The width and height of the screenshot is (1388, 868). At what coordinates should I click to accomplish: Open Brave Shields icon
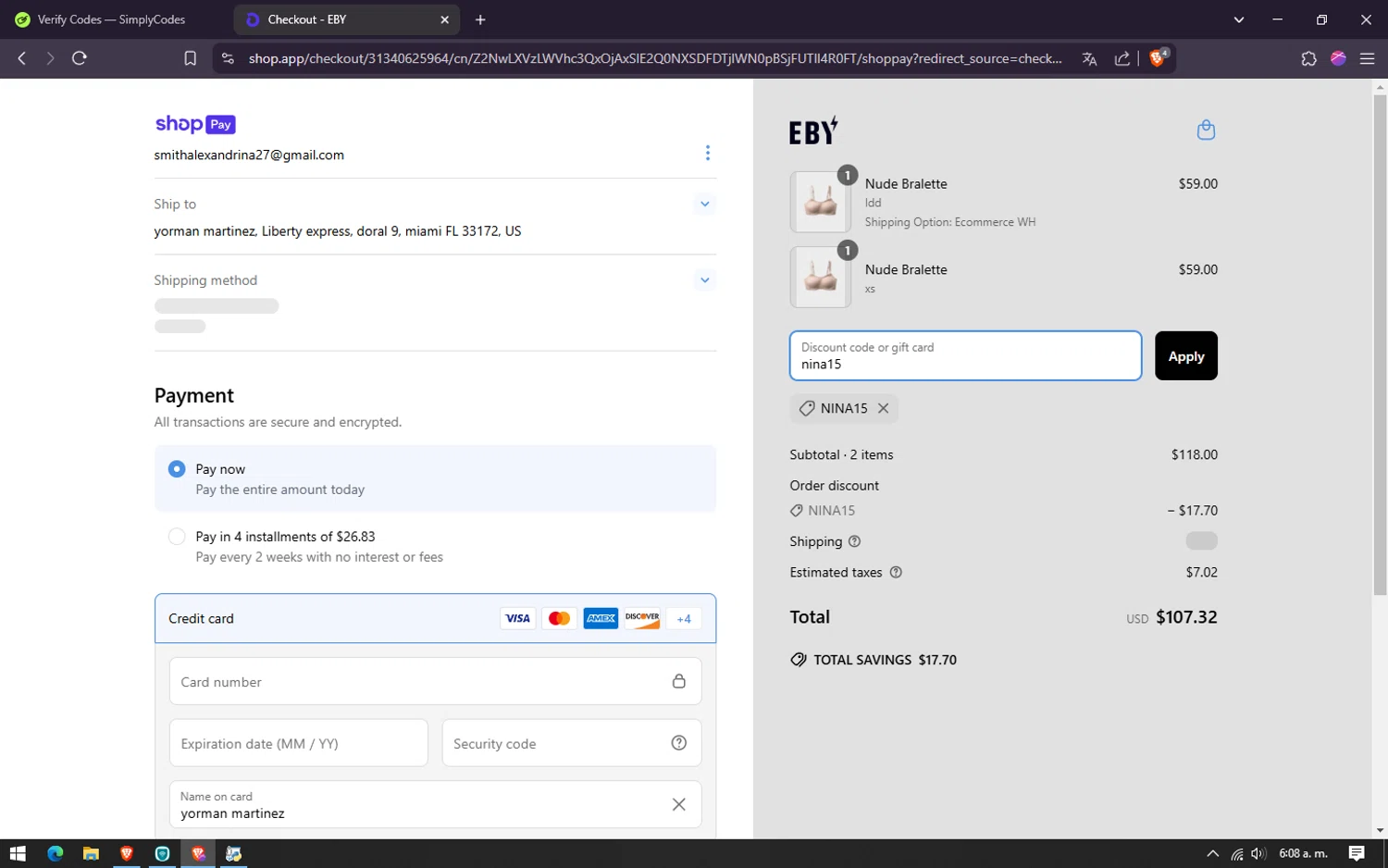(x=1158, y=58)
